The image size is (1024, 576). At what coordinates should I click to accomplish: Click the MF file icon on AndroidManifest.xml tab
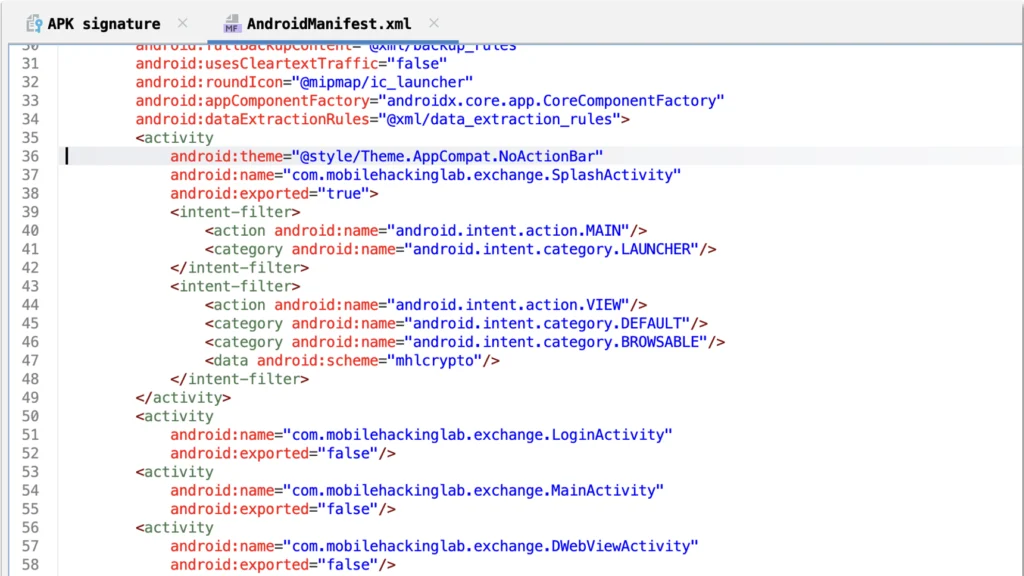tap(231, 23)
